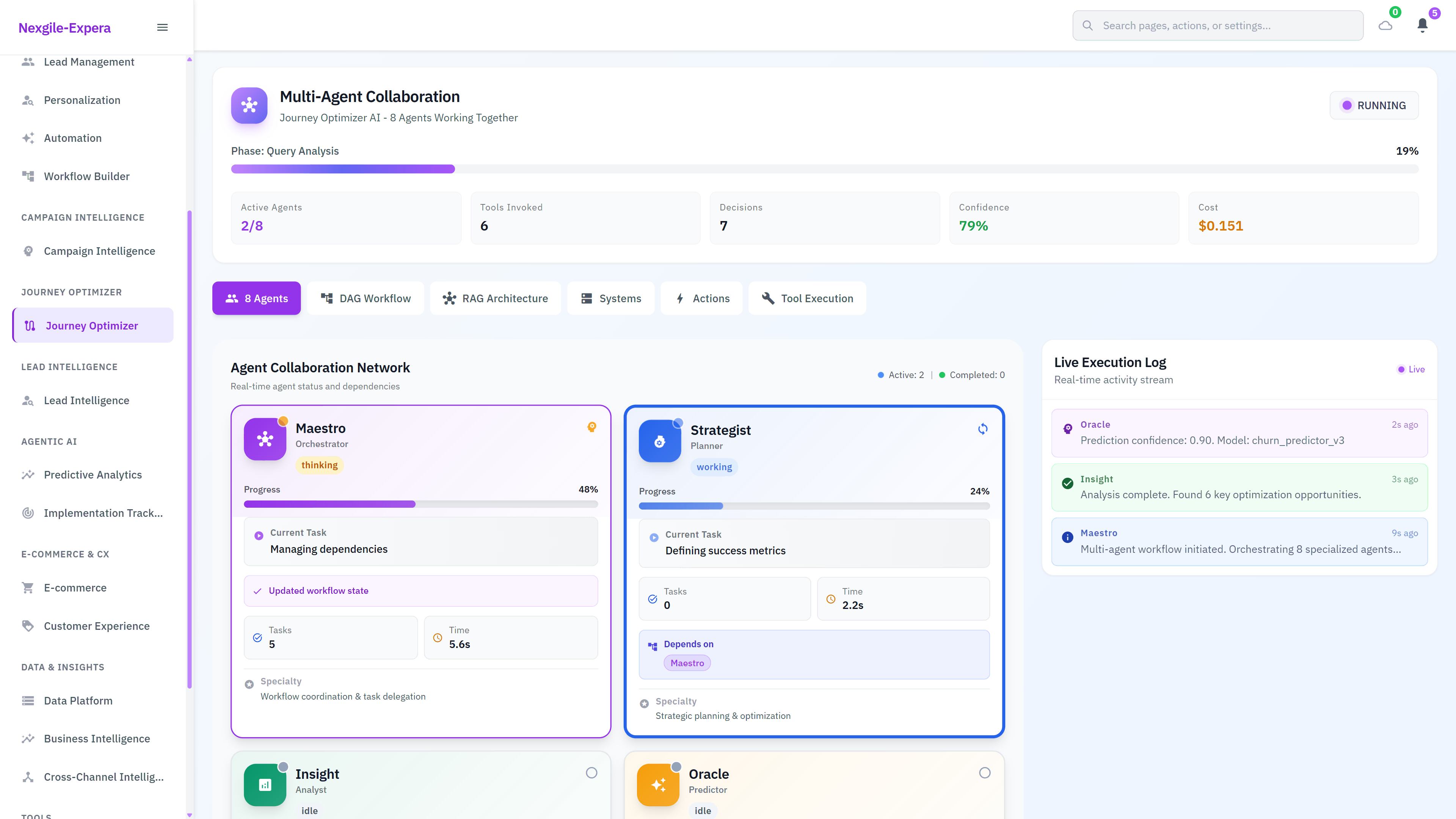
Task: Open the notification bell with 5 alerts
Action: pyautogui.click(x=1422, y=25)
